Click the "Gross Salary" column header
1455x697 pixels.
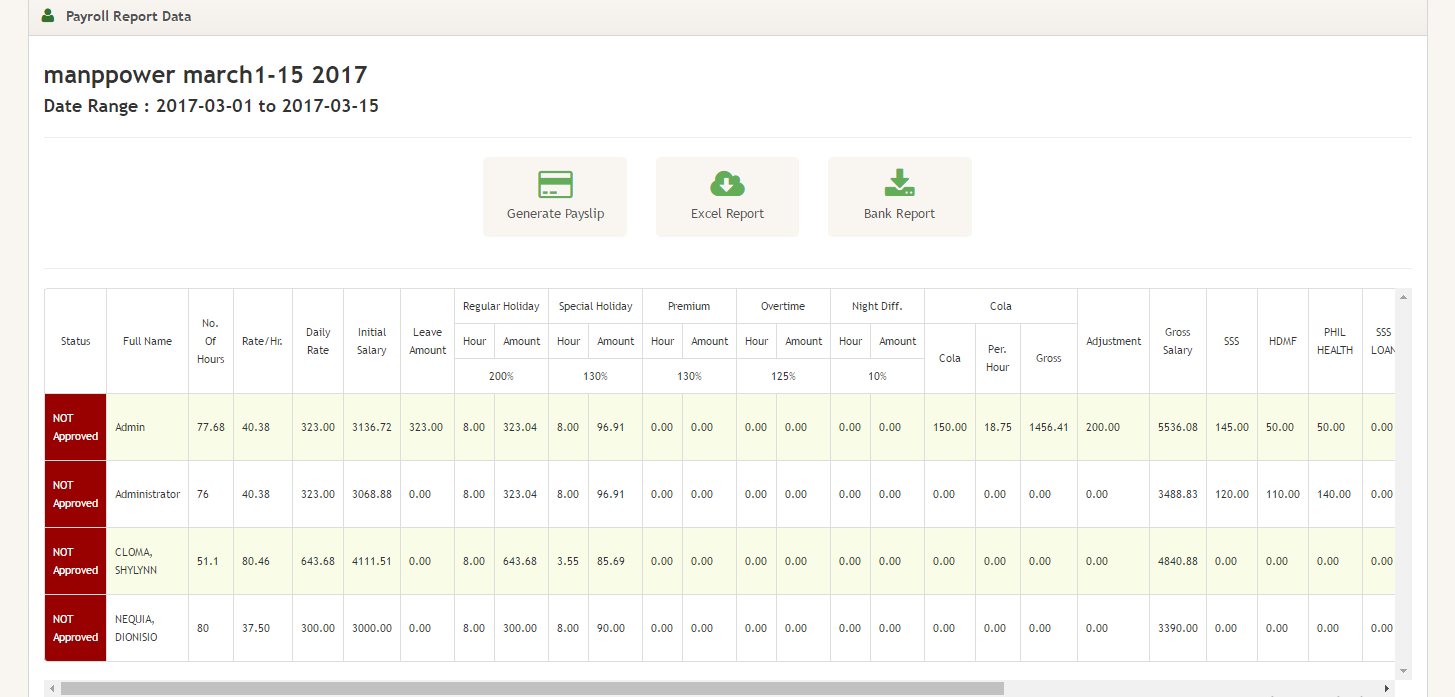pos(1178,341)
